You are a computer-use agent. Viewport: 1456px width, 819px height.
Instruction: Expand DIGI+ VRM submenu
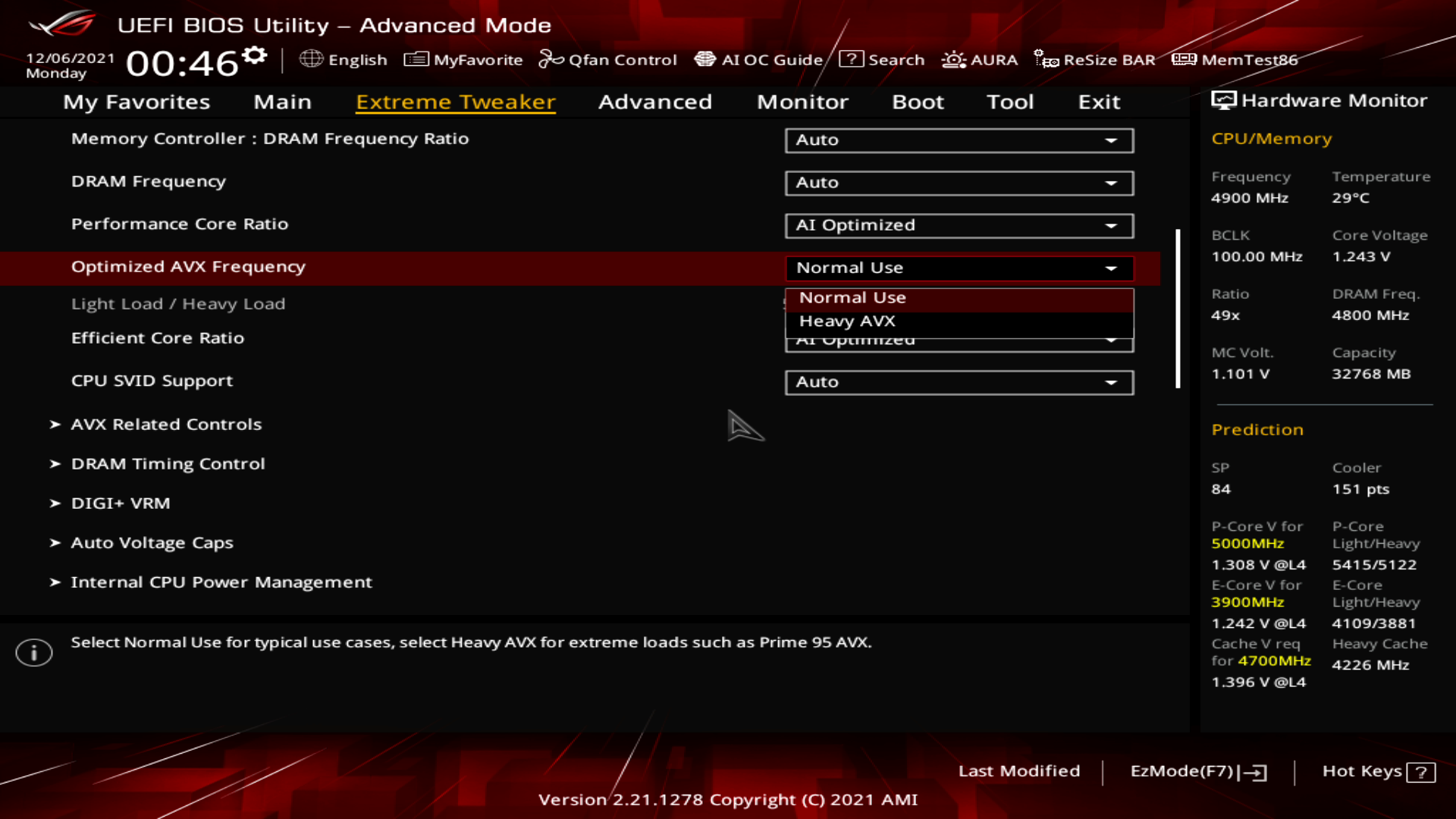pos(121,504)
